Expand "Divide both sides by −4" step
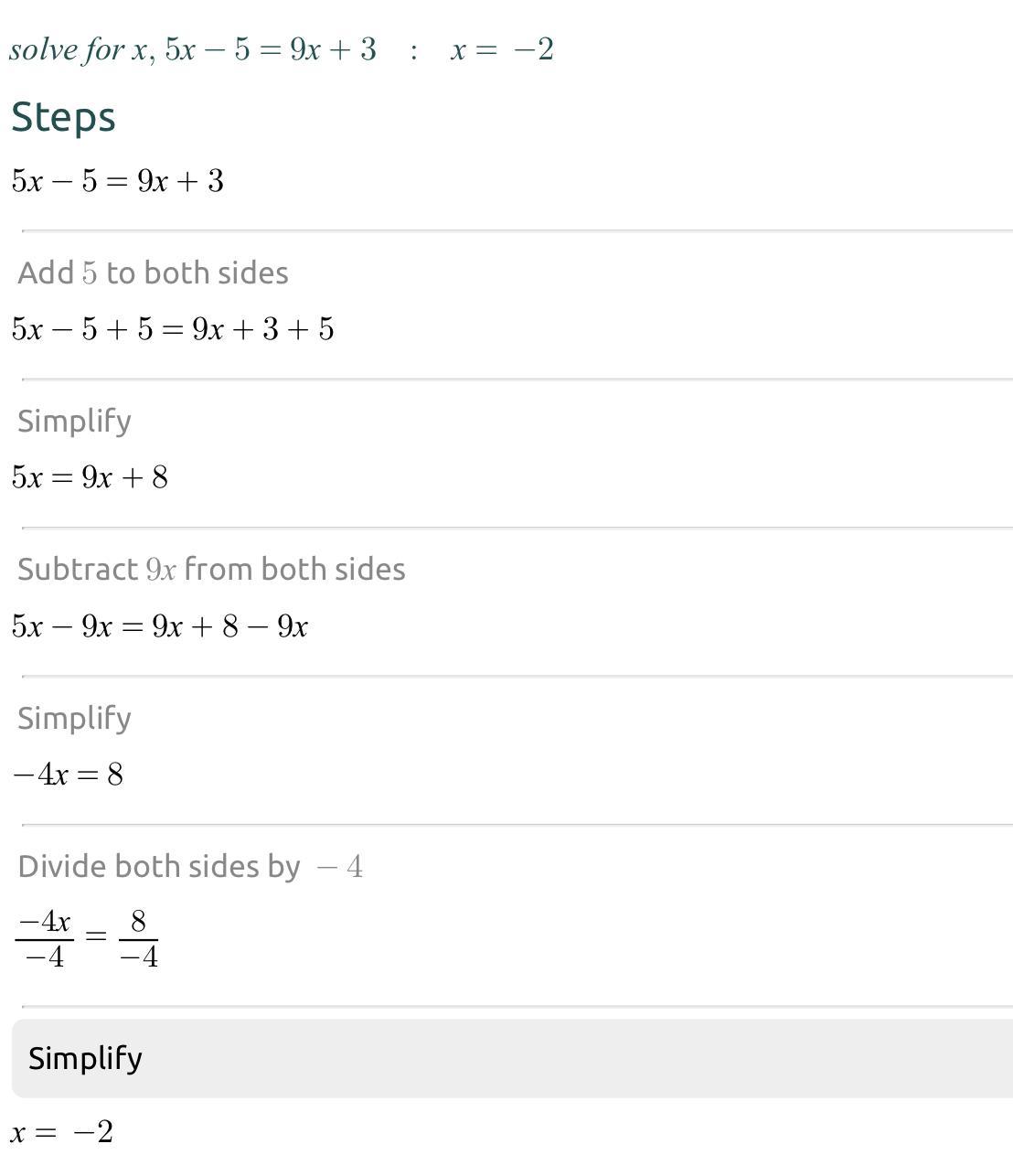The image size is (1013, 1176). point(190,866)
